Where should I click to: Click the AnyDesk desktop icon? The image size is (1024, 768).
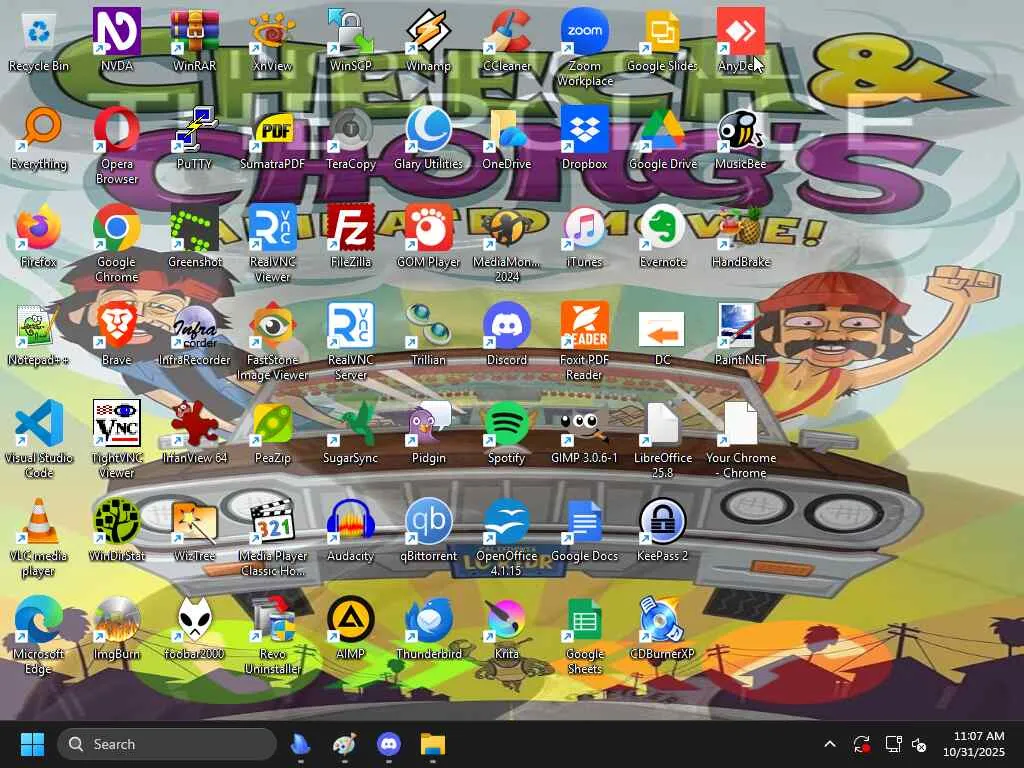[x=741, y=31]
